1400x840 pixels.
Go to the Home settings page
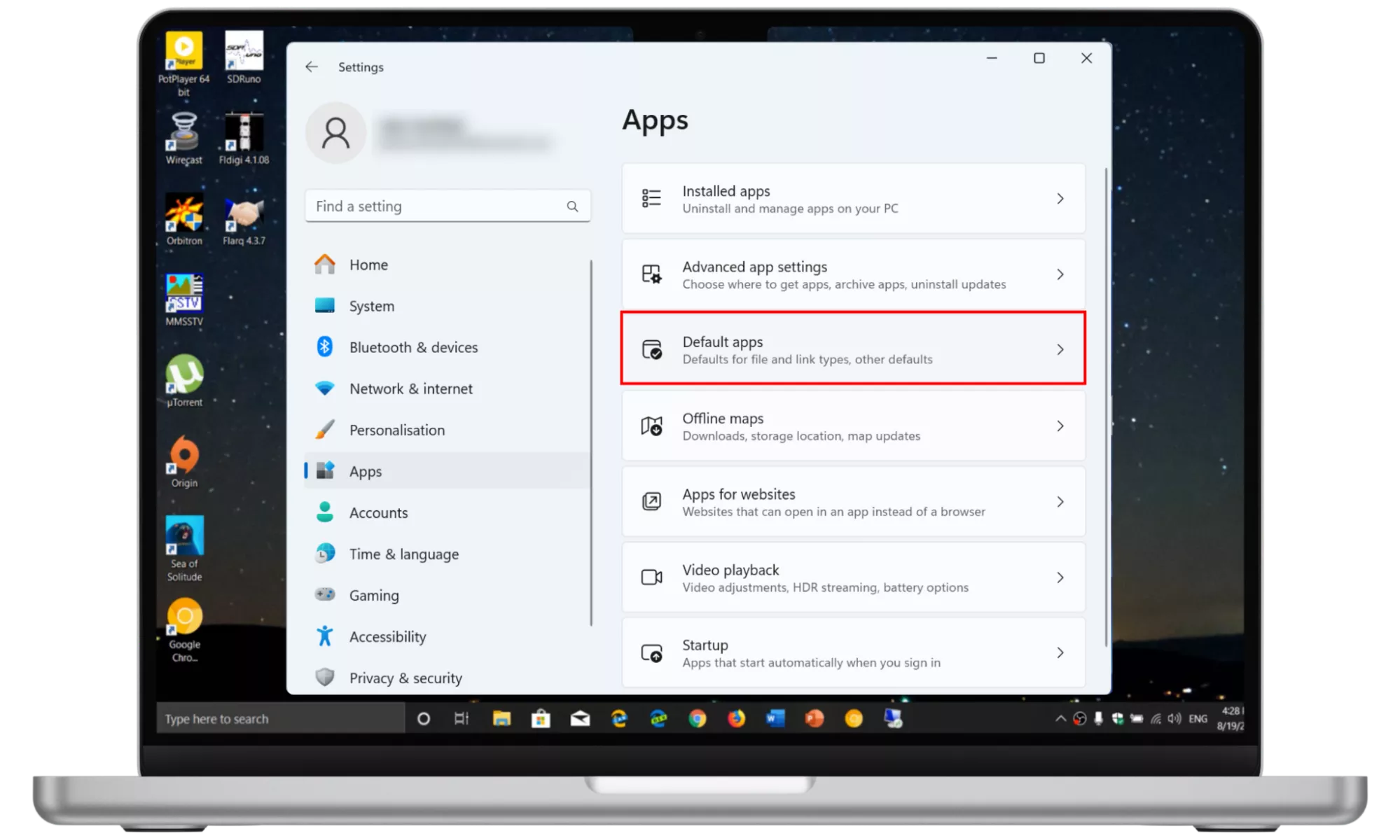click(368, 265)
